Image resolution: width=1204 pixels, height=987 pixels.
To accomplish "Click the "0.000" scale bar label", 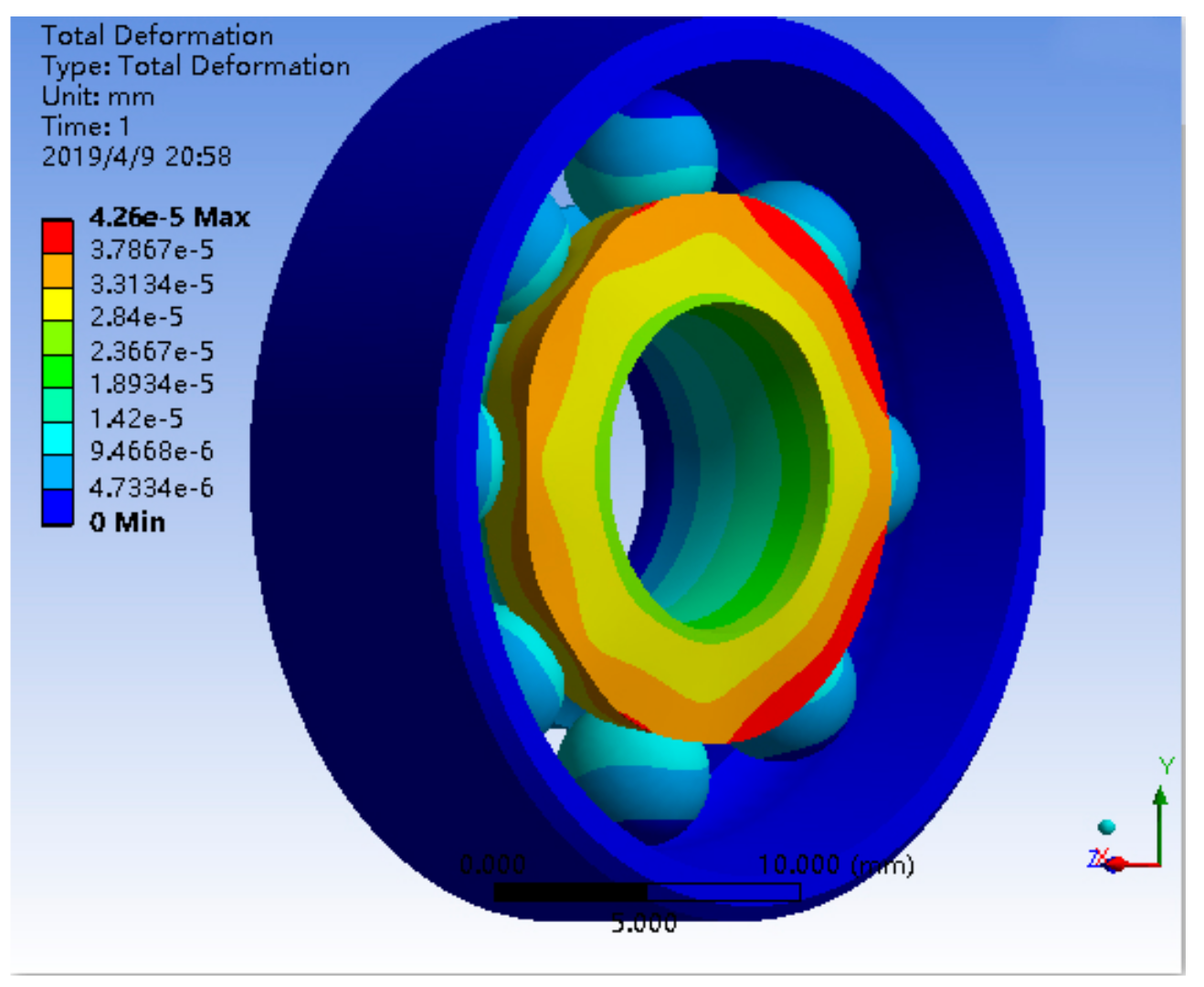I will (x=493, y=865).
